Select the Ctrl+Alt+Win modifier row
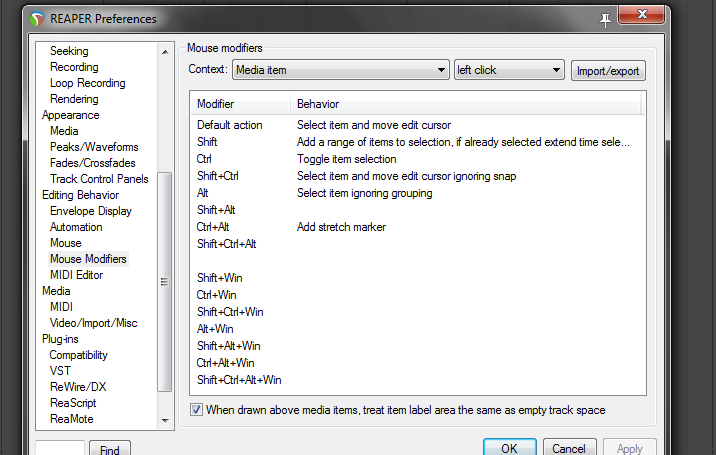 pos(418,363)
